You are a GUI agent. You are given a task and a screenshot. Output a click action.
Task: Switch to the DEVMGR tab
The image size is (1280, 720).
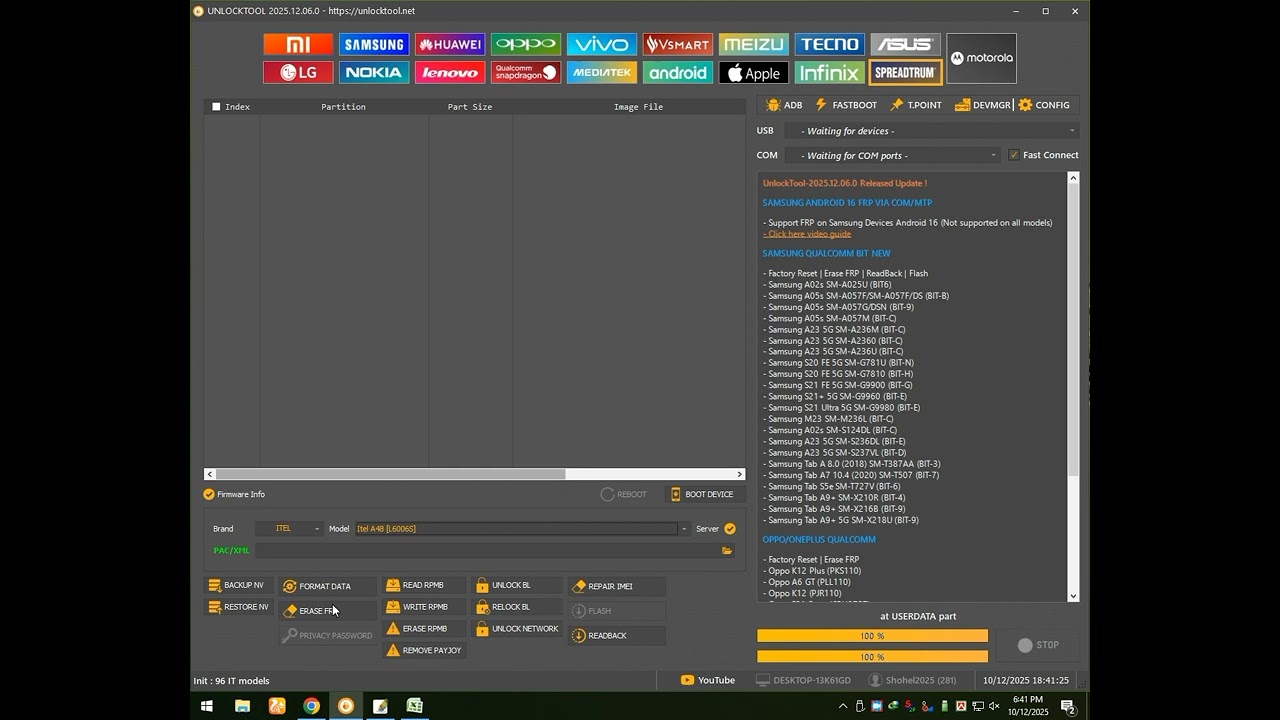pos(983,105)
